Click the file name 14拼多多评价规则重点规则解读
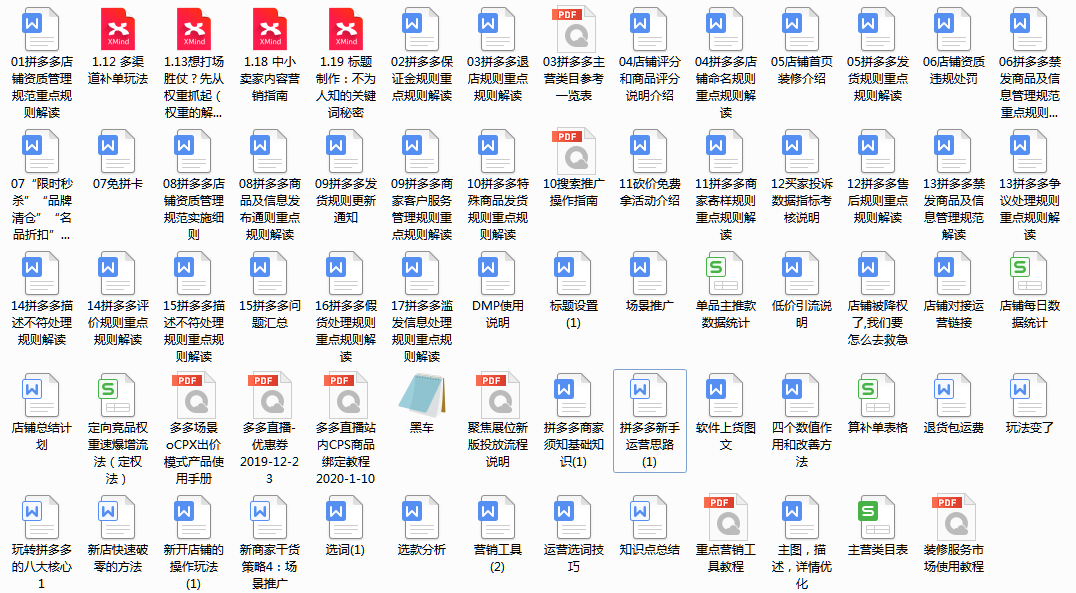This screenshot has height=593, width=1076. point(117,323)
